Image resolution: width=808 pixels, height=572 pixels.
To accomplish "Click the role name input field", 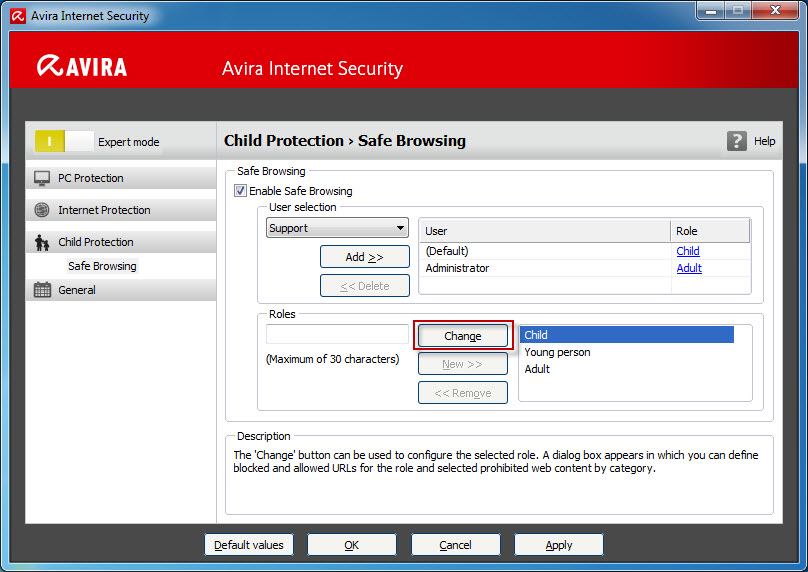I will [337, 334].
